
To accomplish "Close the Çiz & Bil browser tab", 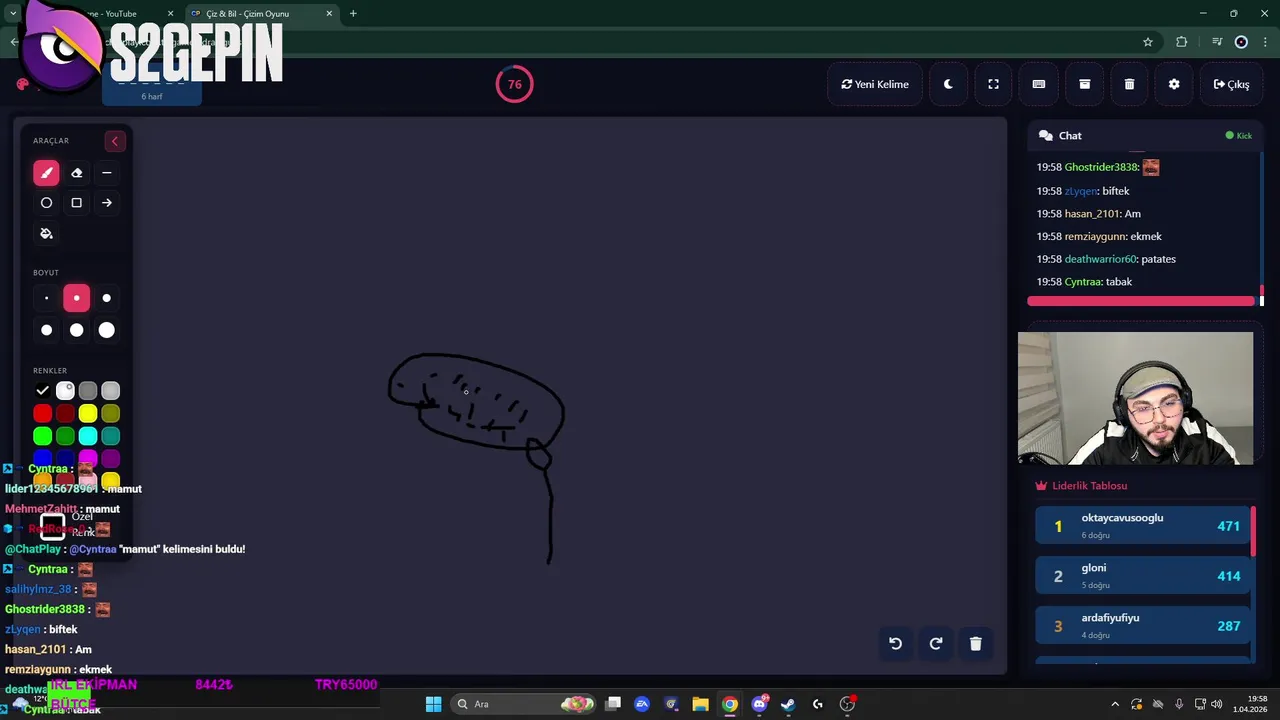I will (x=330, y=14).
